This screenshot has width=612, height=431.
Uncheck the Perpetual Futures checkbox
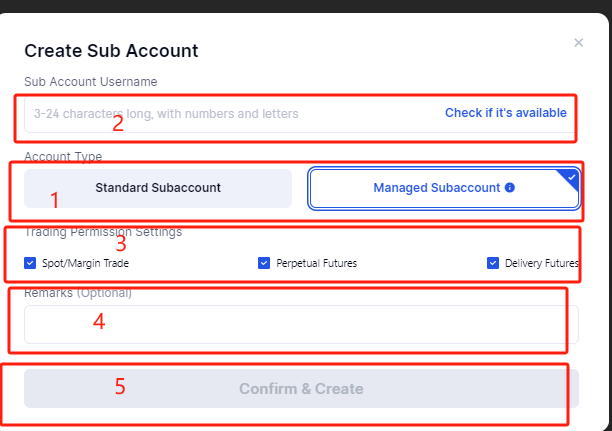pyautogui.click(x=264, y=263)
